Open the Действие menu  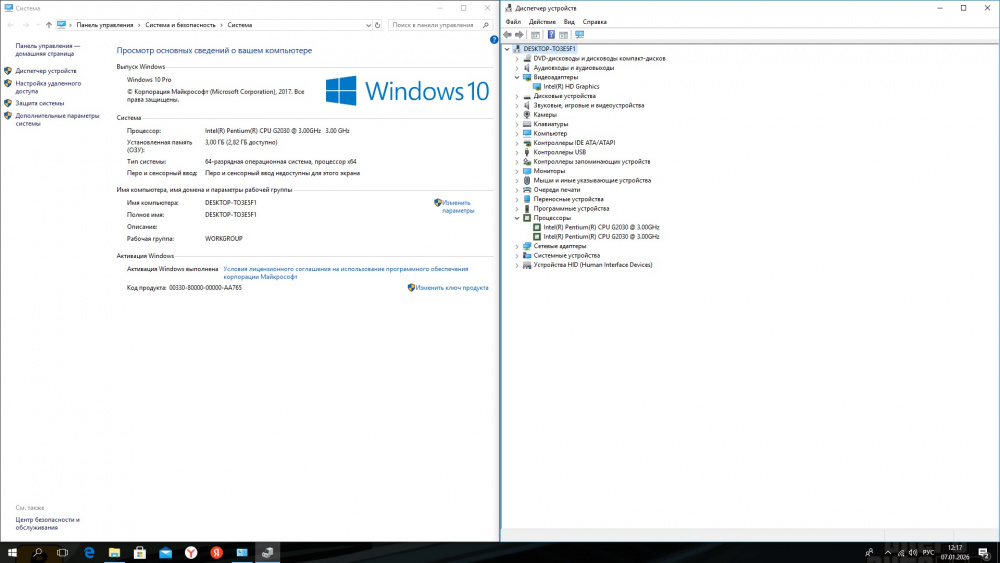542,21
